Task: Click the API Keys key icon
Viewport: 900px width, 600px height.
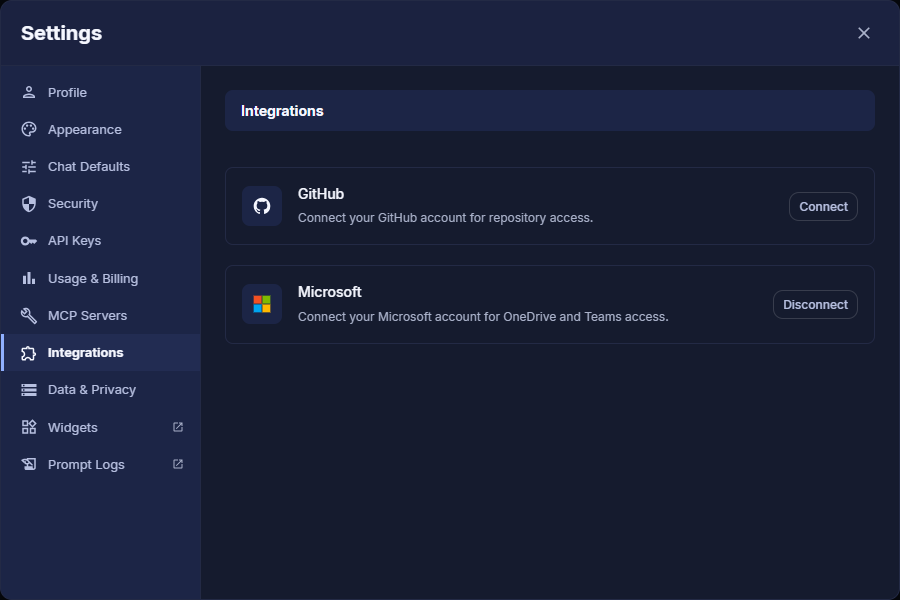Action: [x=29, y=241]
